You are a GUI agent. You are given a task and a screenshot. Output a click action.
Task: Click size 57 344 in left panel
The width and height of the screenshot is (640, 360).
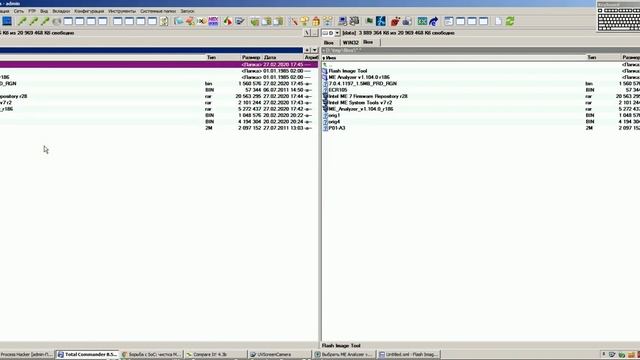tap(253, 90)
